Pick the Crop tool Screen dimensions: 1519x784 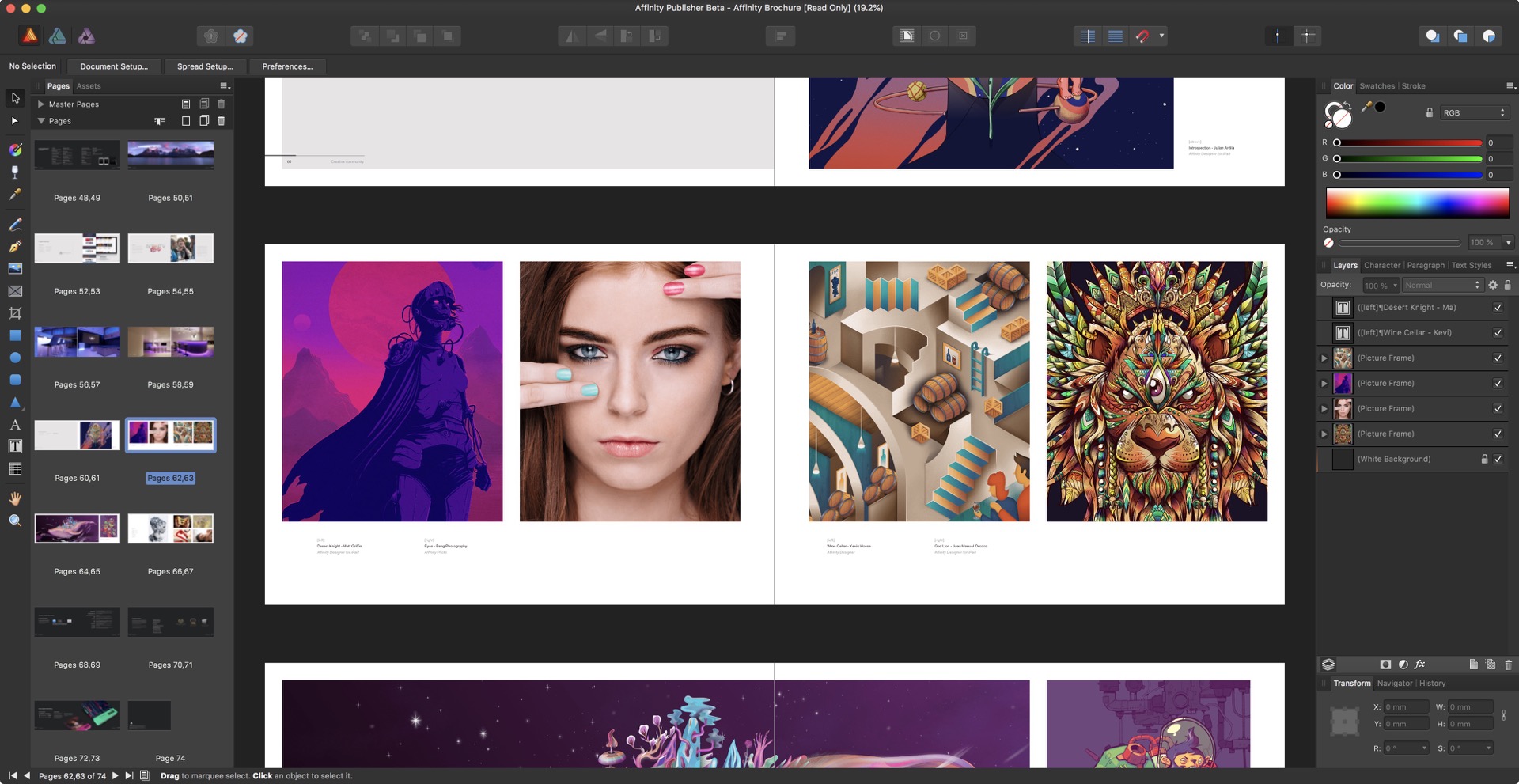[15, 313]
